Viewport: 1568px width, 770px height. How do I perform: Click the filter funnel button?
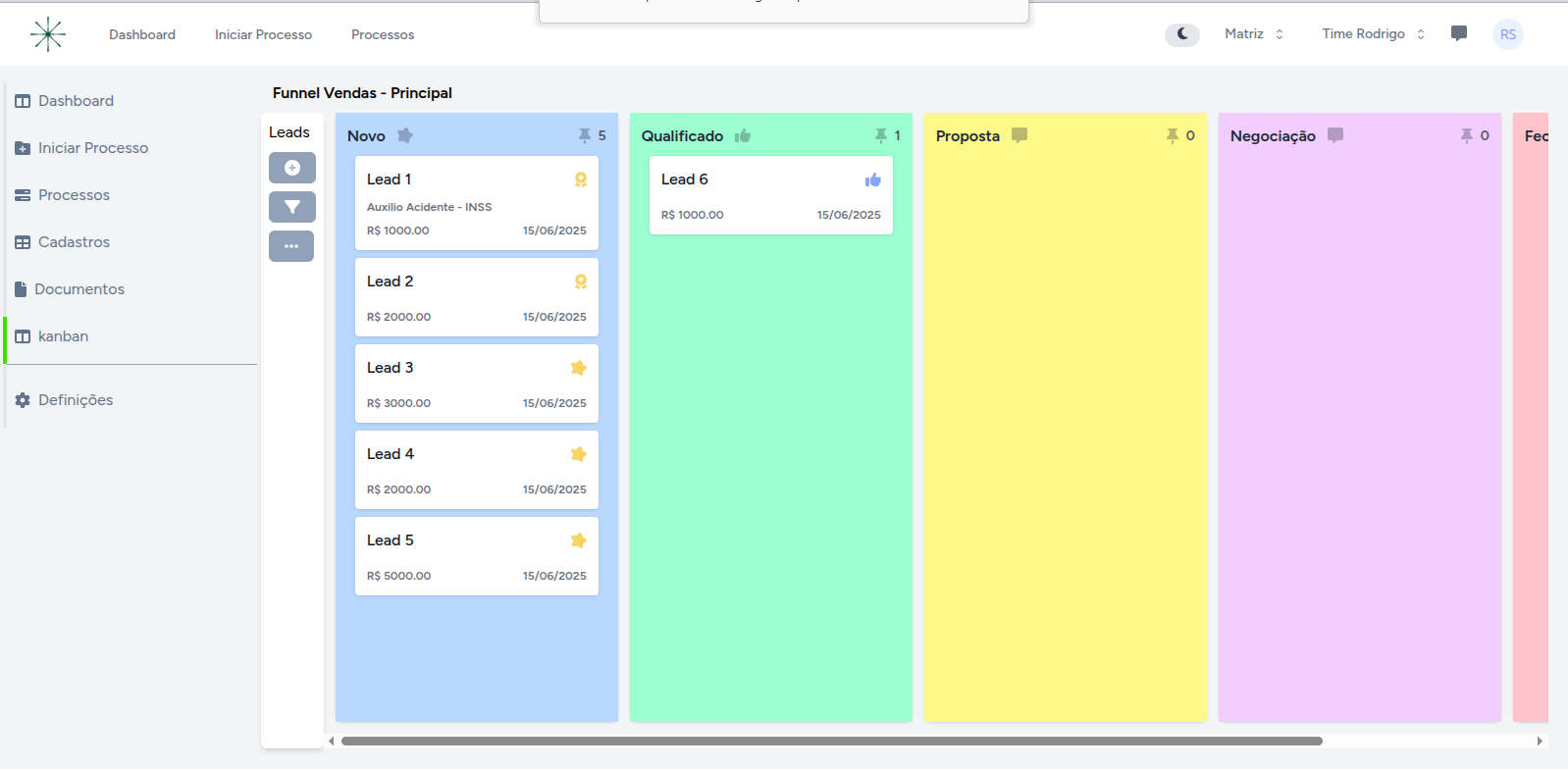(292, 207)
